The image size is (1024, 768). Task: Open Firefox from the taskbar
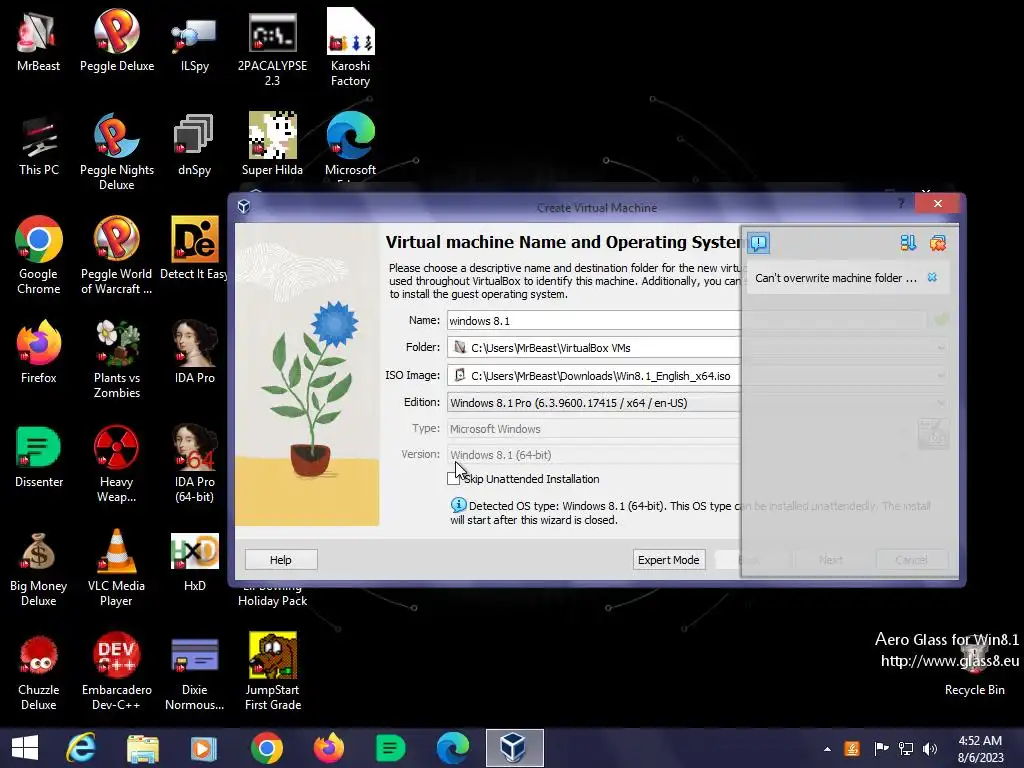[328, 748]
